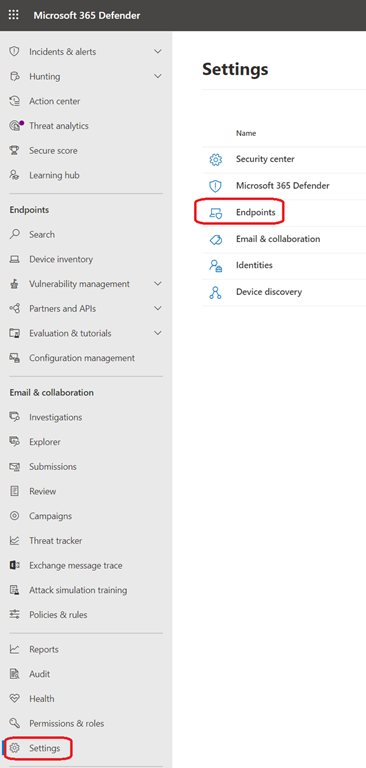Image resolution: width=366 pixels, height=768 pixels.
Task: Click the Review icon
Action: pyautogui.click(x=14, y=491)
